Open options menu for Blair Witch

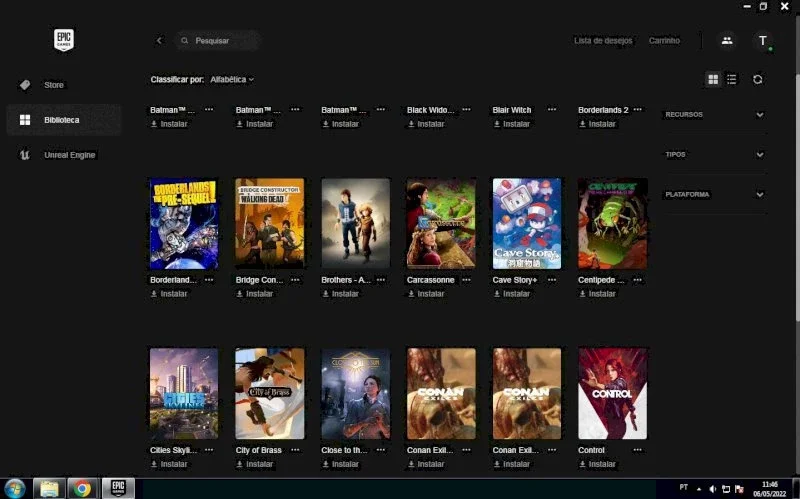552,110
